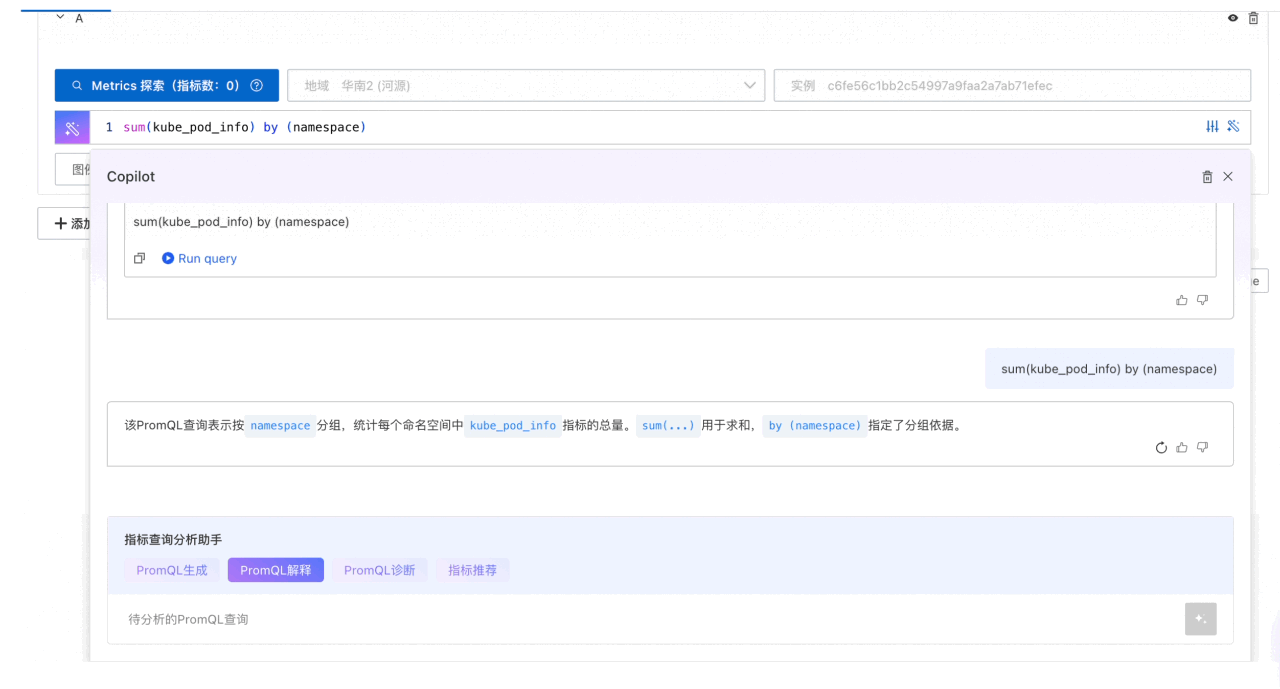Click the sum(...) code tag in explanation

pos(668,425)
